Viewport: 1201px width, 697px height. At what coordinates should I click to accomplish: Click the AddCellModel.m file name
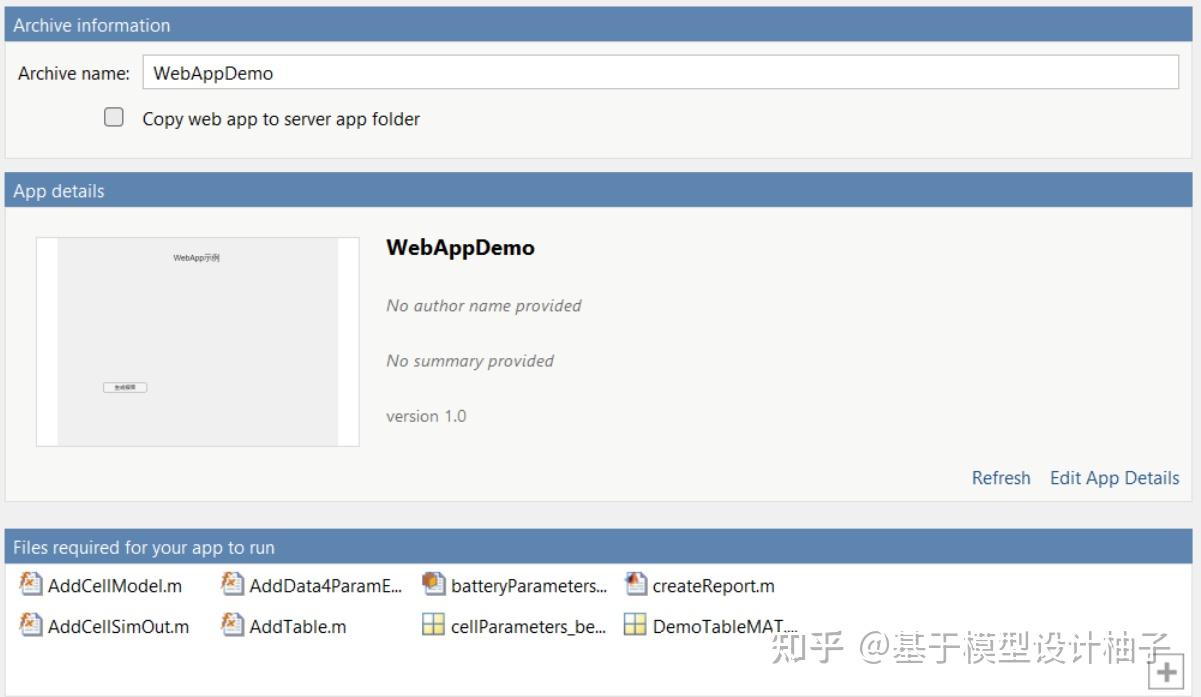(115, 586)
